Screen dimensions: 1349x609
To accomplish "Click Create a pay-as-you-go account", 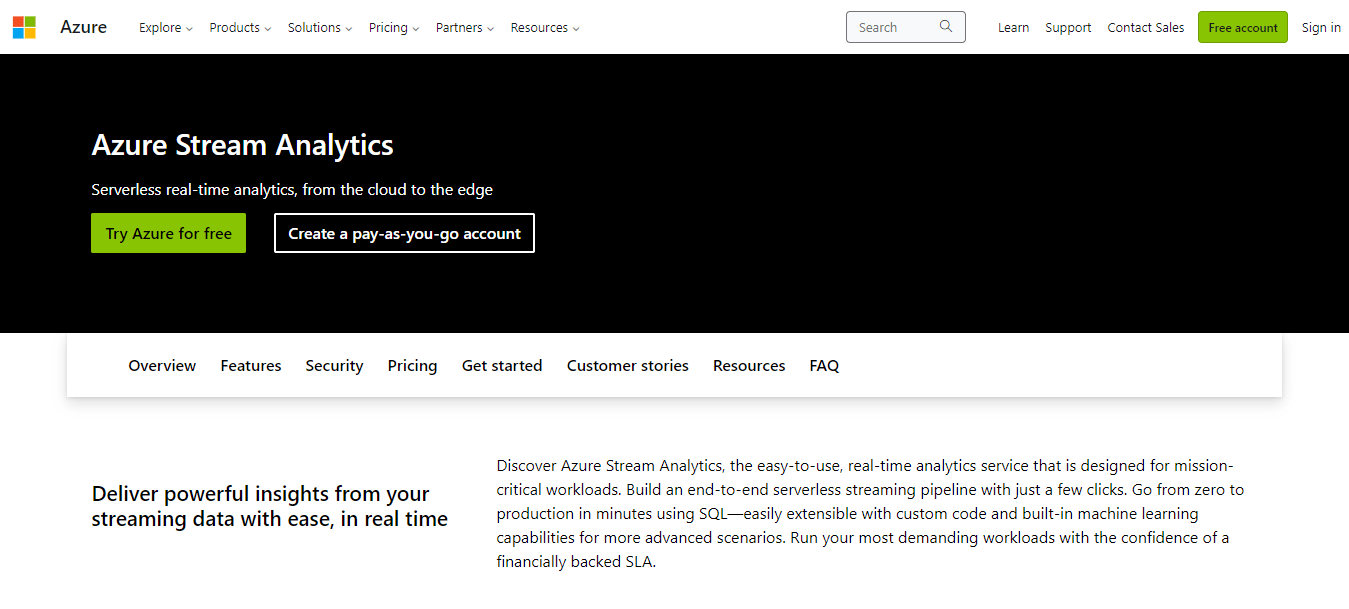I will pos(404,232).
